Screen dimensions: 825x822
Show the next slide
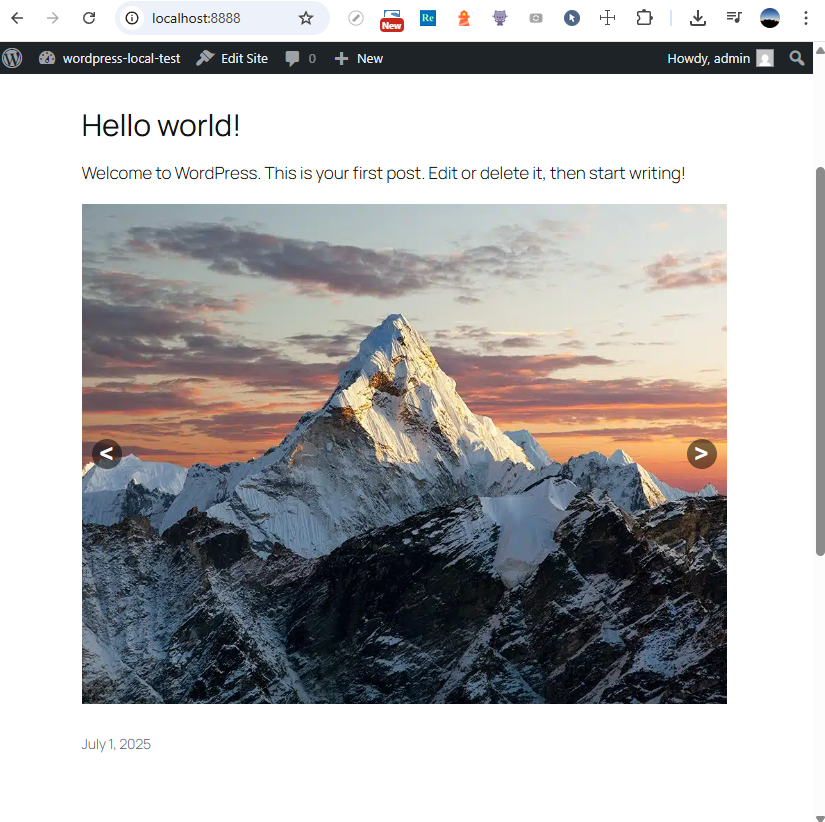[701, 454]
